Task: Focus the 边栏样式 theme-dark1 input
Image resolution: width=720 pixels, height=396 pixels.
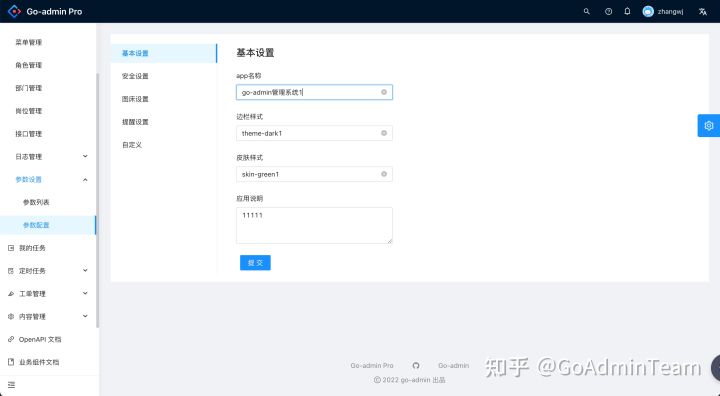Action: coord(314,133)
